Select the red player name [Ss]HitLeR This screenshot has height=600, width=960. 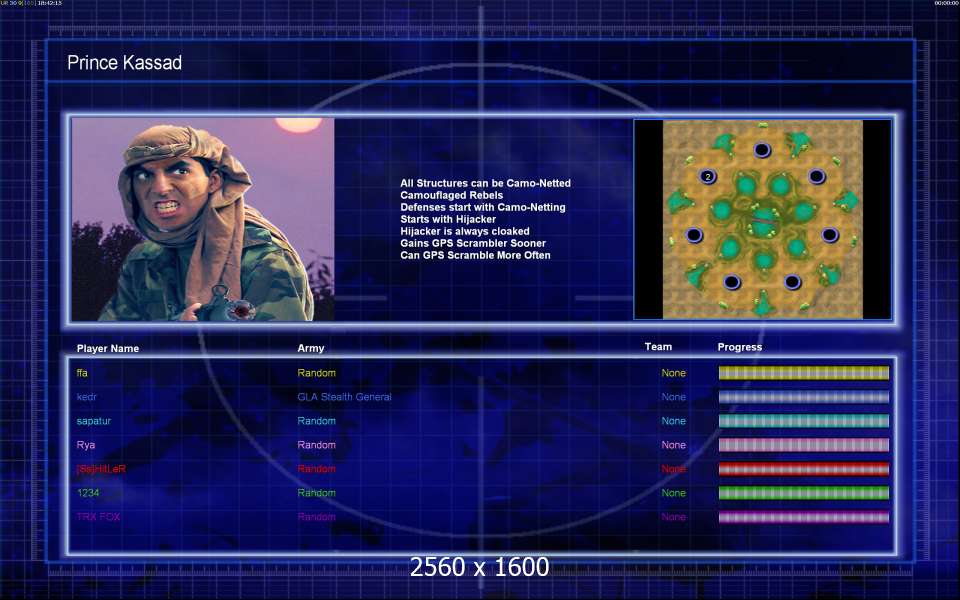[101, 469]
